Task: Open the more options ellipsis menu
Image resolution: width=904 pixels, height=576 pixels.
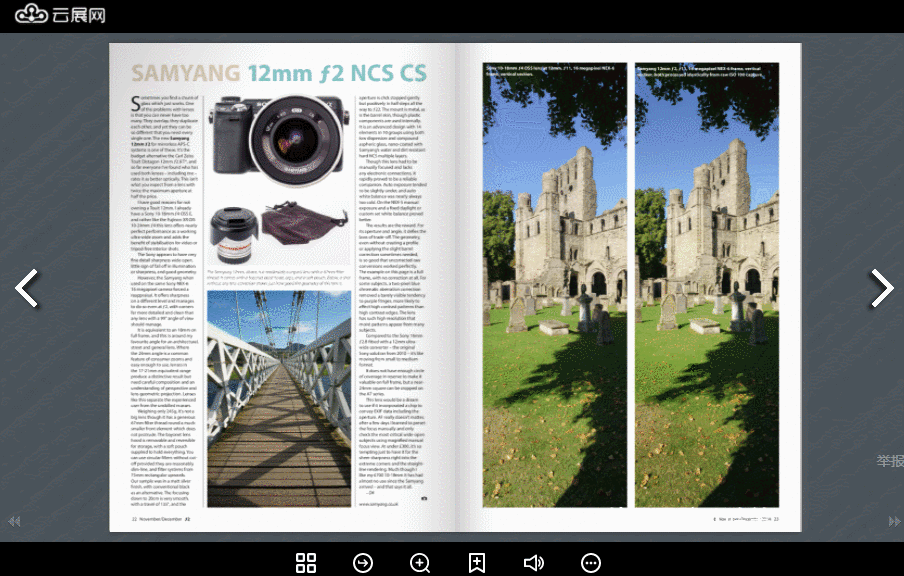Action: [591, 563]
